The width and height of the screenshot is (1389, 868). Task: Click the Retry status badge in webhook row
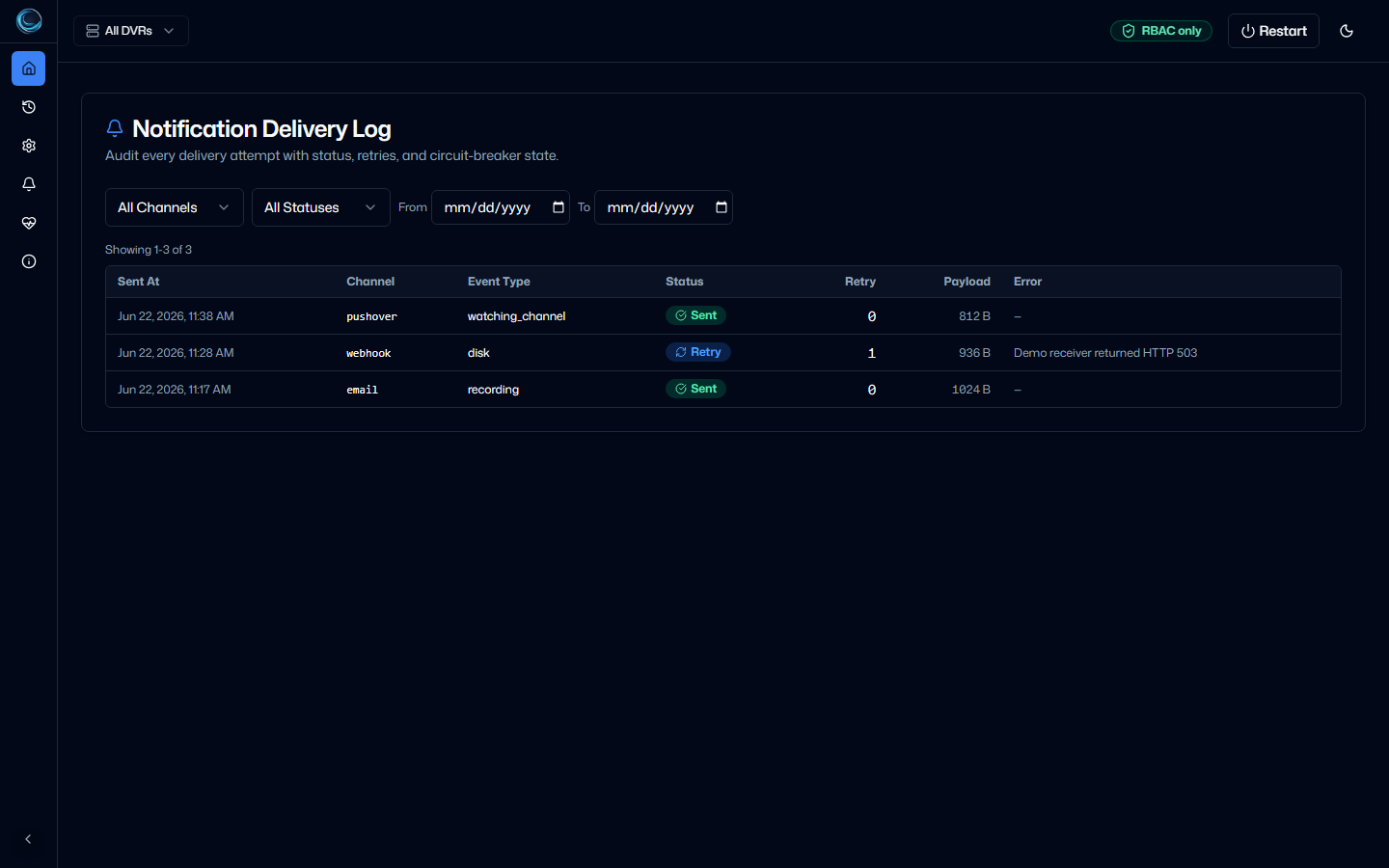pos(698,352)
